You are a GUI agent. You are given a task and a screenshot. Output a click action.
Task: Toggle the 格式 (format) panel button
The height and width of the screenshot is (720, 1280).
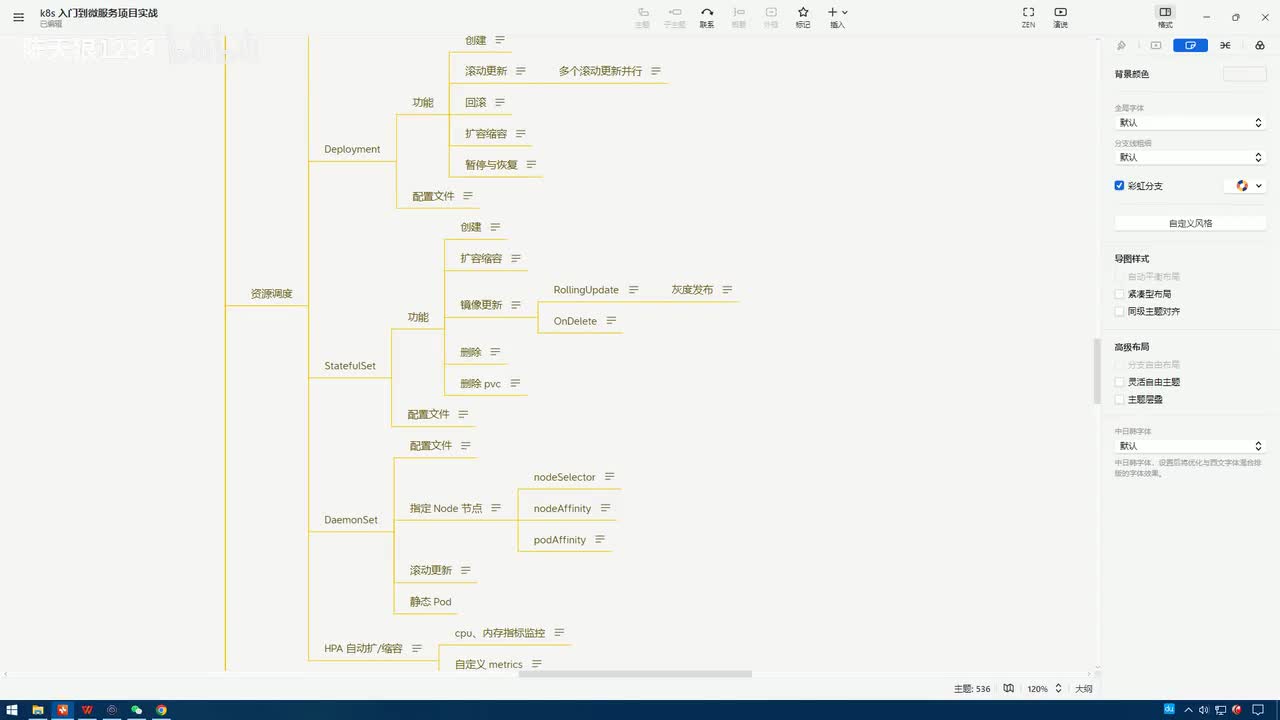pyautogui.click(x=1165, y=17)
